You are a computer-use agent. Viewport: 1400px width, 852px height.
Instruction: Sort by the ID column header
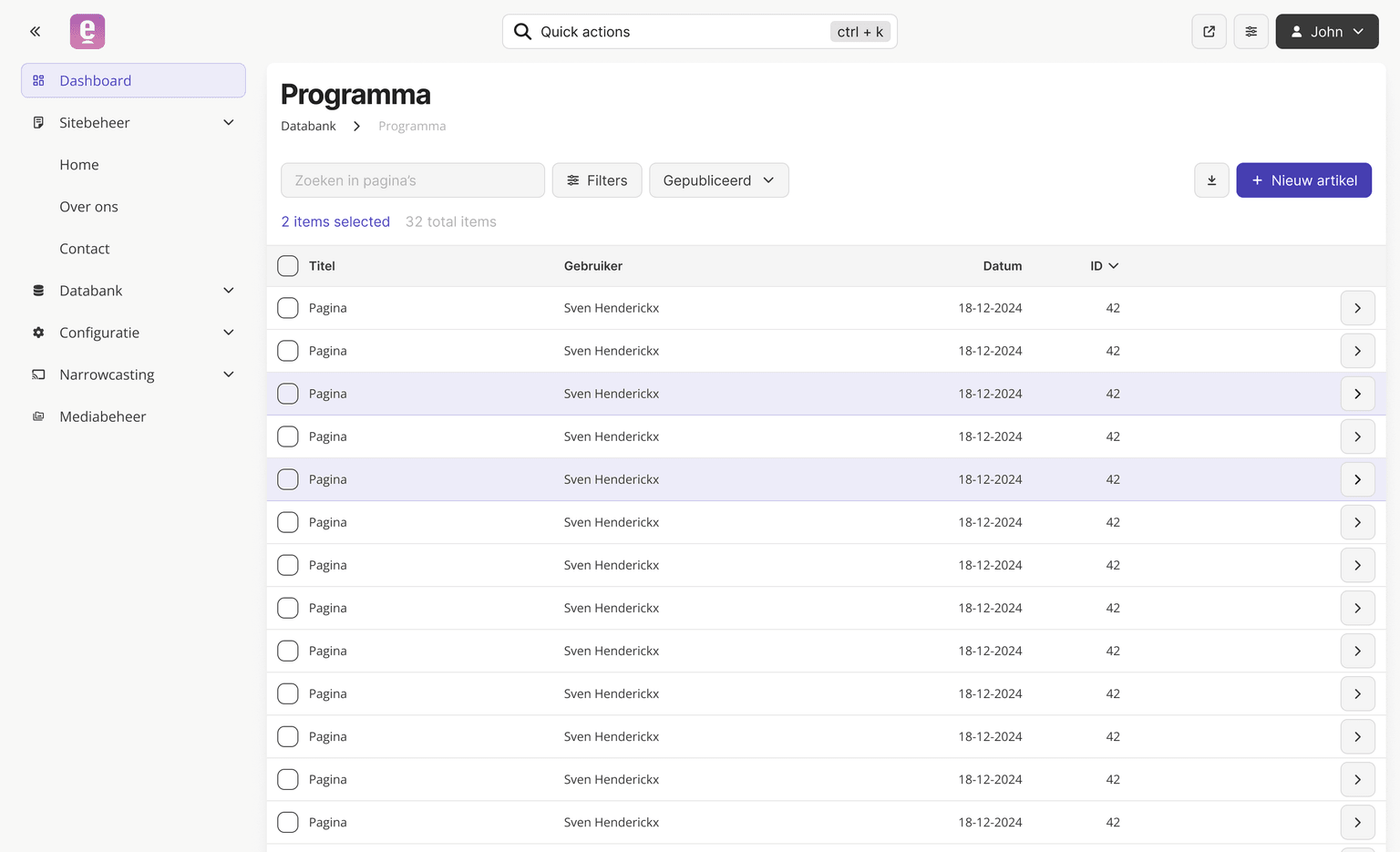coord(1104,266)
